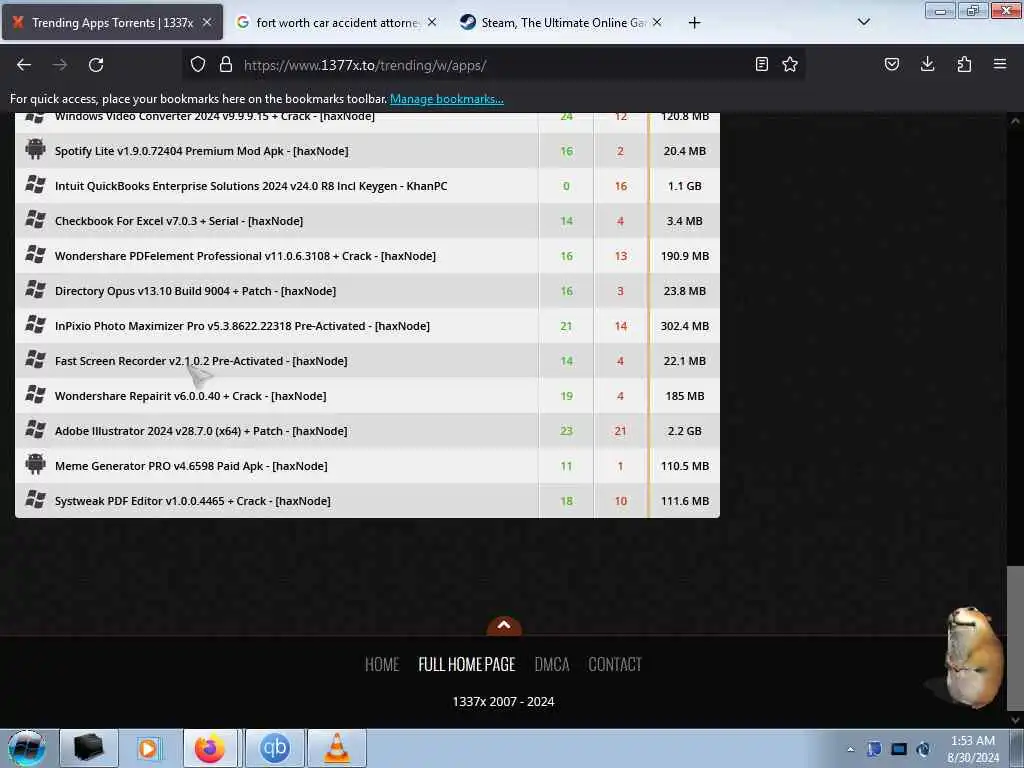1024x768 pixels.
Task: Close the Steam tab
Action: 657,22
